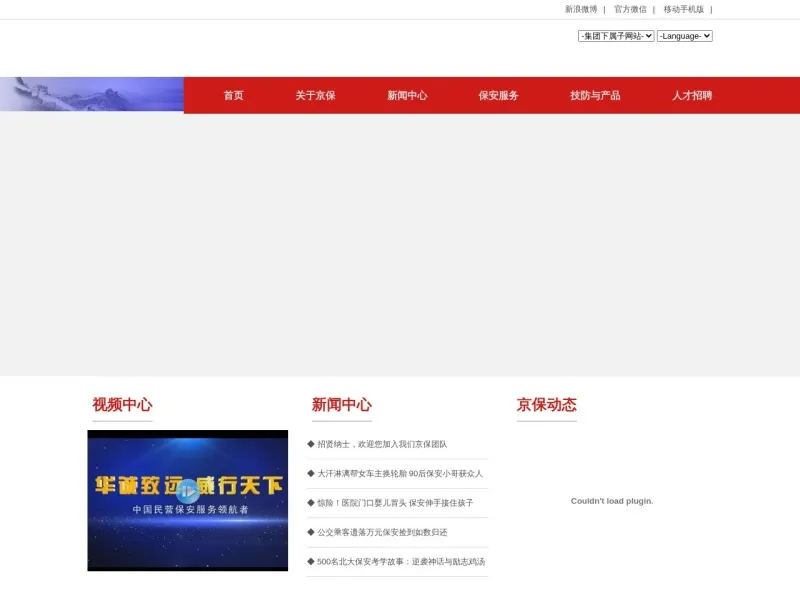Click the 视频中心 section heading
Image resolution: width=800 pixels, height=600 pixels.
click(x=122, y=405)
